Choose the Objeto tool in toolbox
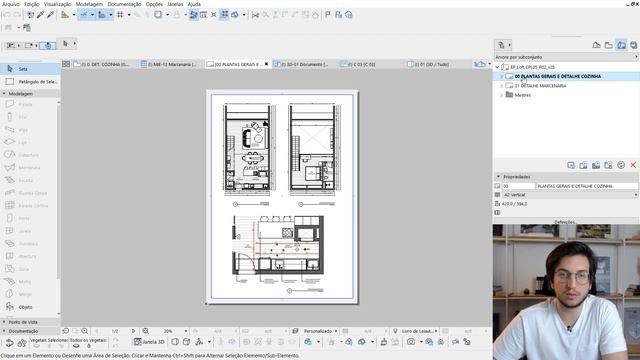 30,307
